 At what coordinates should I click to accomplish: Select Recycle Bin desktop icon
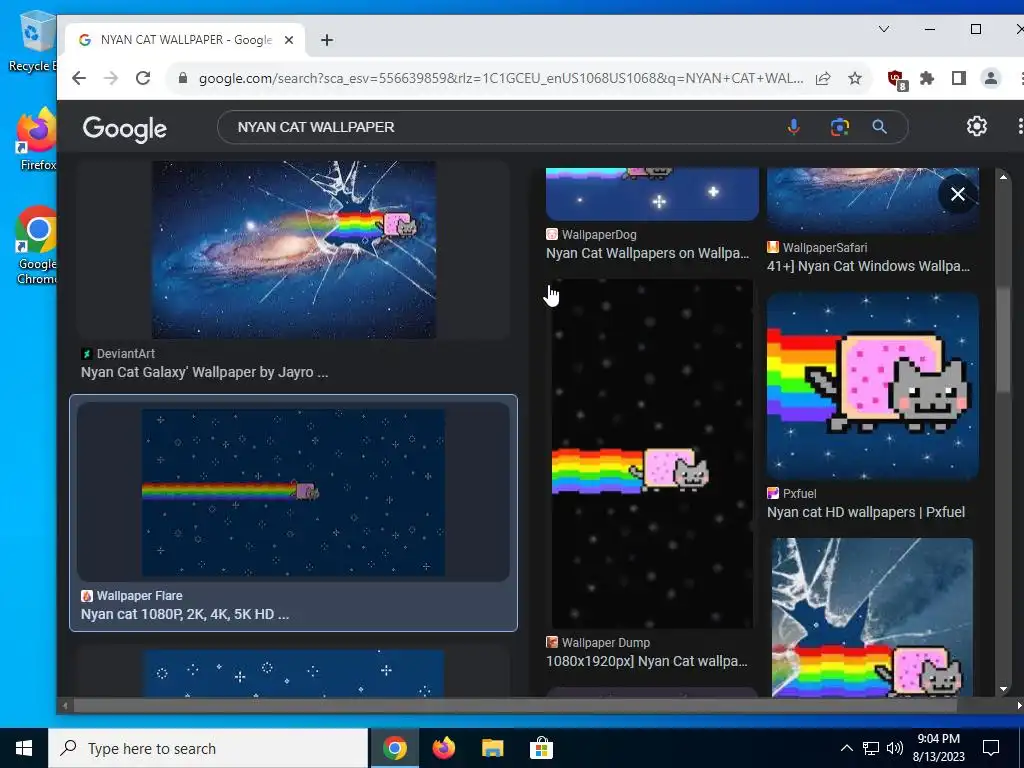(x=33, y=42)
